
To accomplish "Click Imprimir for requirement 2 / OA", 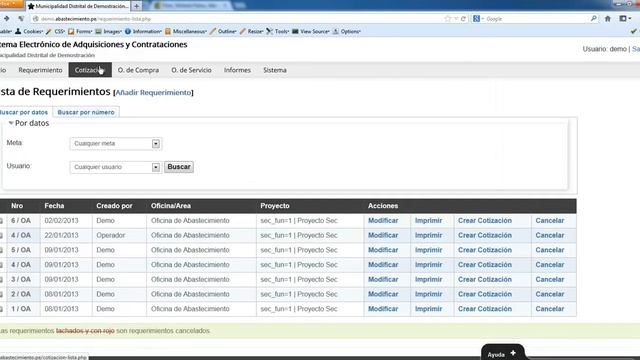I will tap(429, 294).
